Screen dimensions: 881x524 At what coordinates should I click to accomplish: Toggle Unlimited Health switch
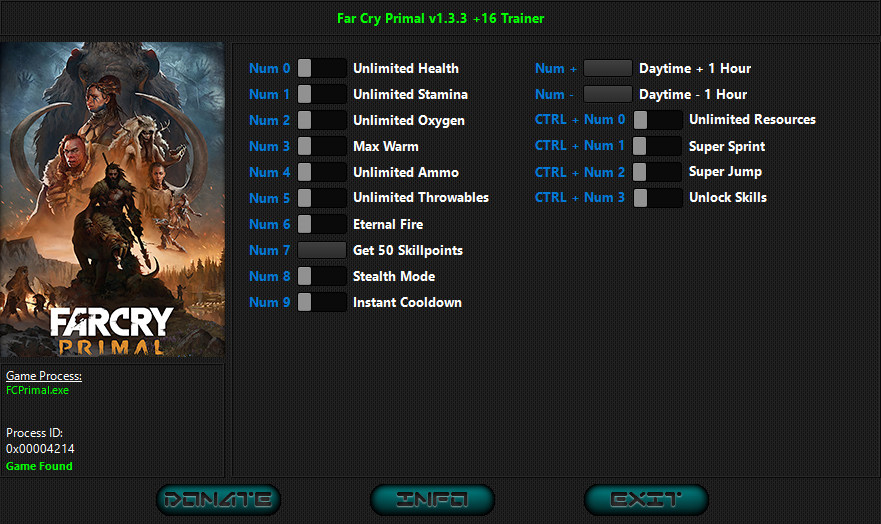click(x=322, y=69)
